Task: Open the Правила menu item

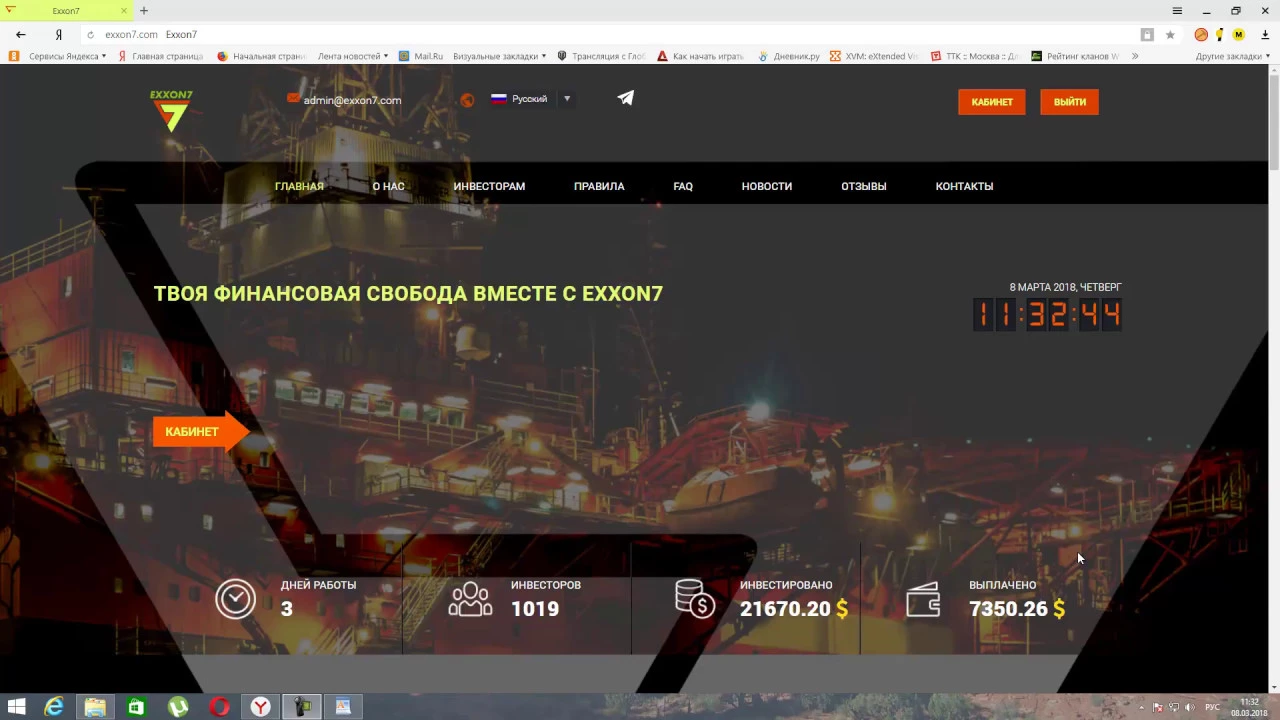Action: (x=599, y=186)
